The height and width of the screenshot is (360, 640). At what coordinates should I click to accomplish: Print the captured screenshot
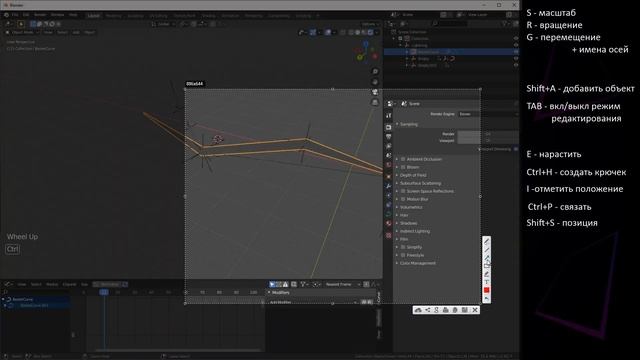(x=446, y=310)
